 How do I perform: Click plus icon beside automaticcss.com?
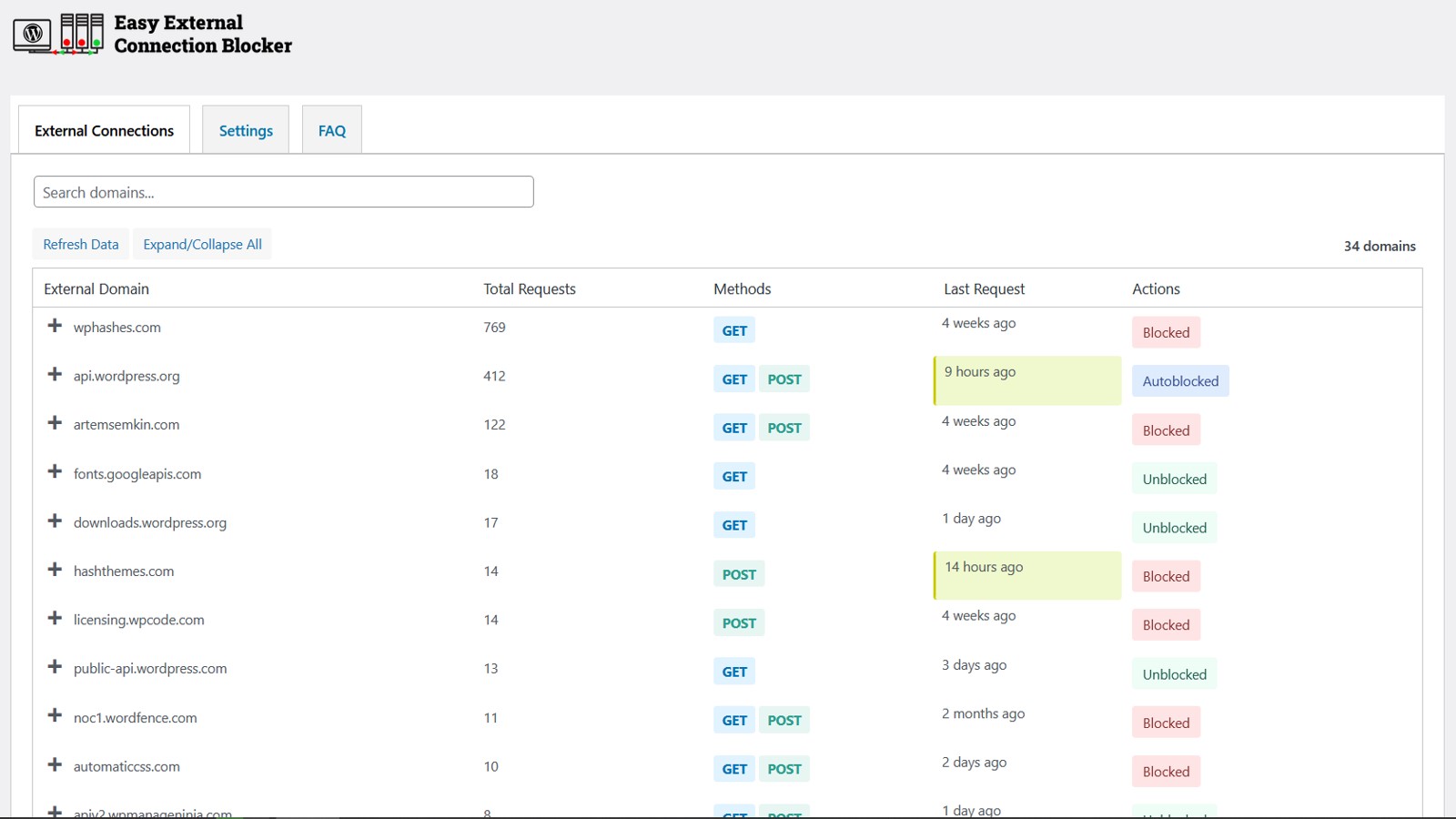click(x=55, y=765)
